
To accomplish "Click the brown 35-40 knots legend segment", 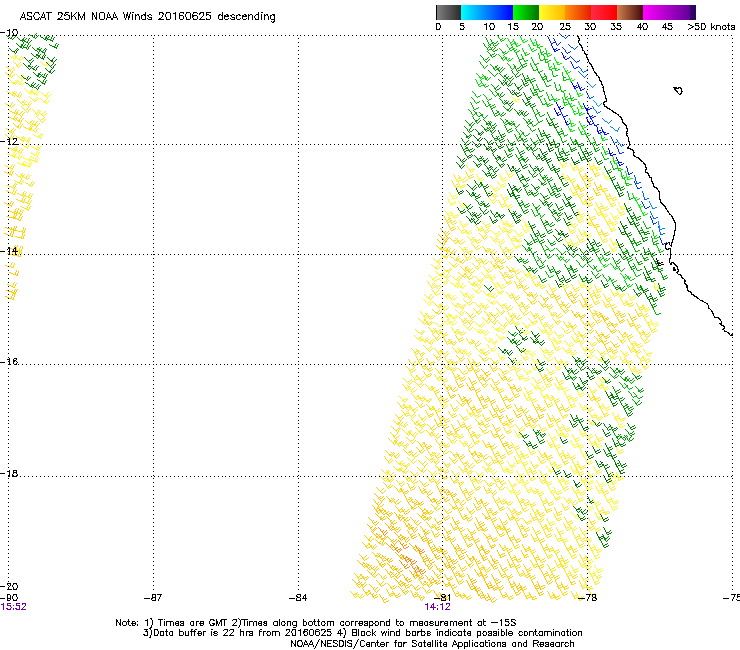I will click(630, 12).
